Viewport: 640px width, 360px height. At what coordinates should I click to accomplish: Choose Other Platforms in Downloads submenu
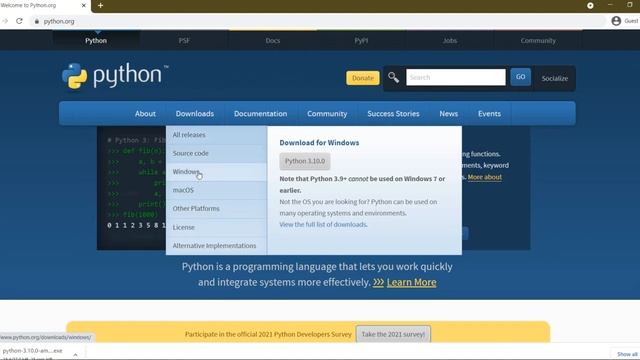(x=216, y=209)
